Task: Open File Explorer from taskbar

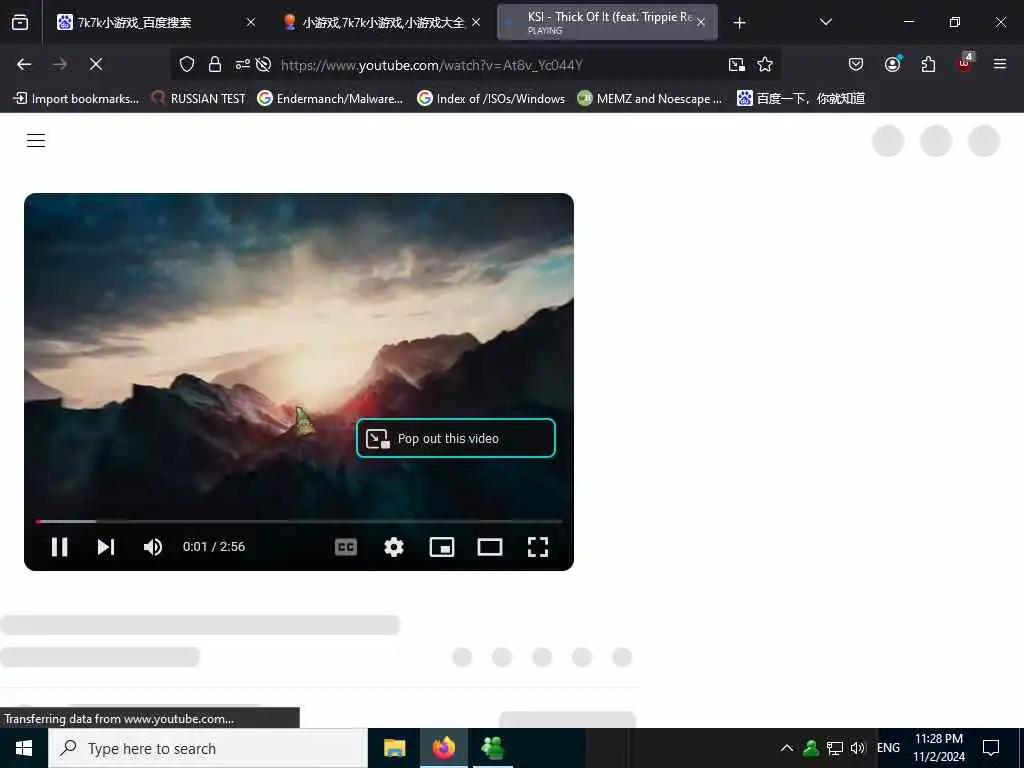Action: tap(394, 748)
